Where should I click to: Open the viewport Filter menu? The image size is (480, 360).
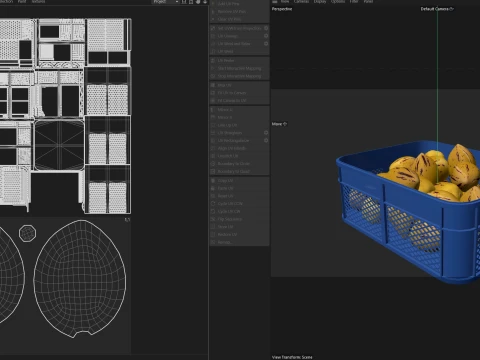(354, 2)
